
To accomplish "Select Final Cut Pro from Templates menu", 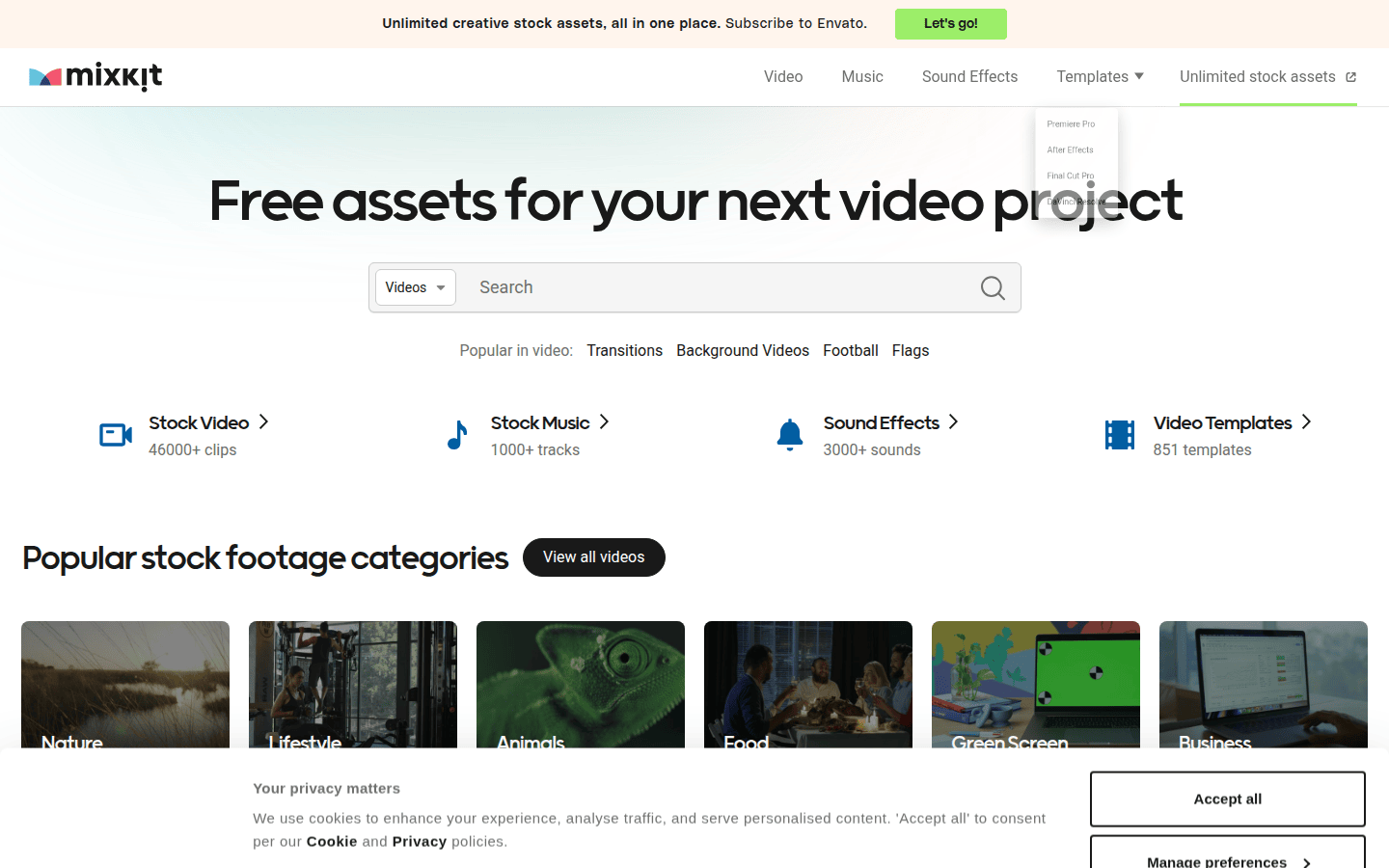I will 1071,176.
